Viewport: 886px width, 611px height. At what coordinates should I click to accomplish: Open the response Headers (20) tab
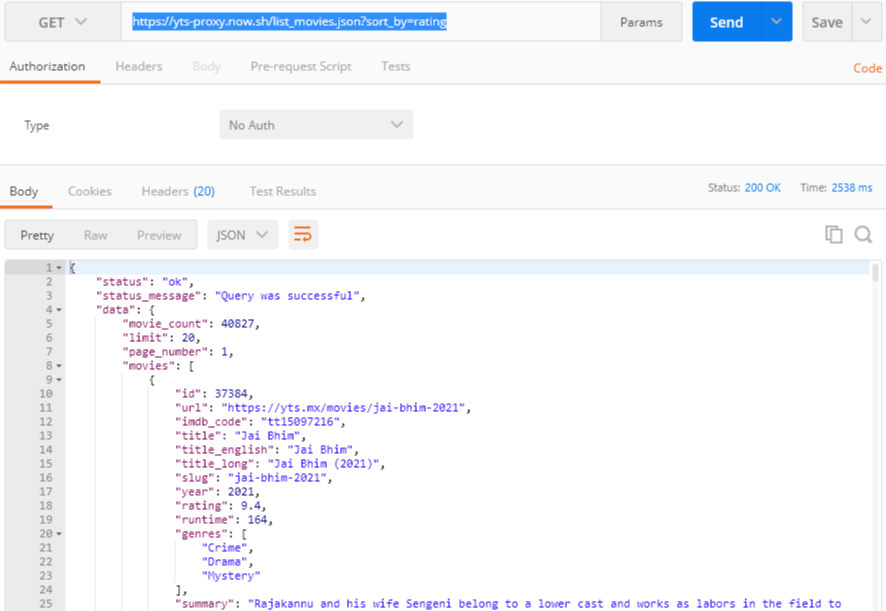178,192
